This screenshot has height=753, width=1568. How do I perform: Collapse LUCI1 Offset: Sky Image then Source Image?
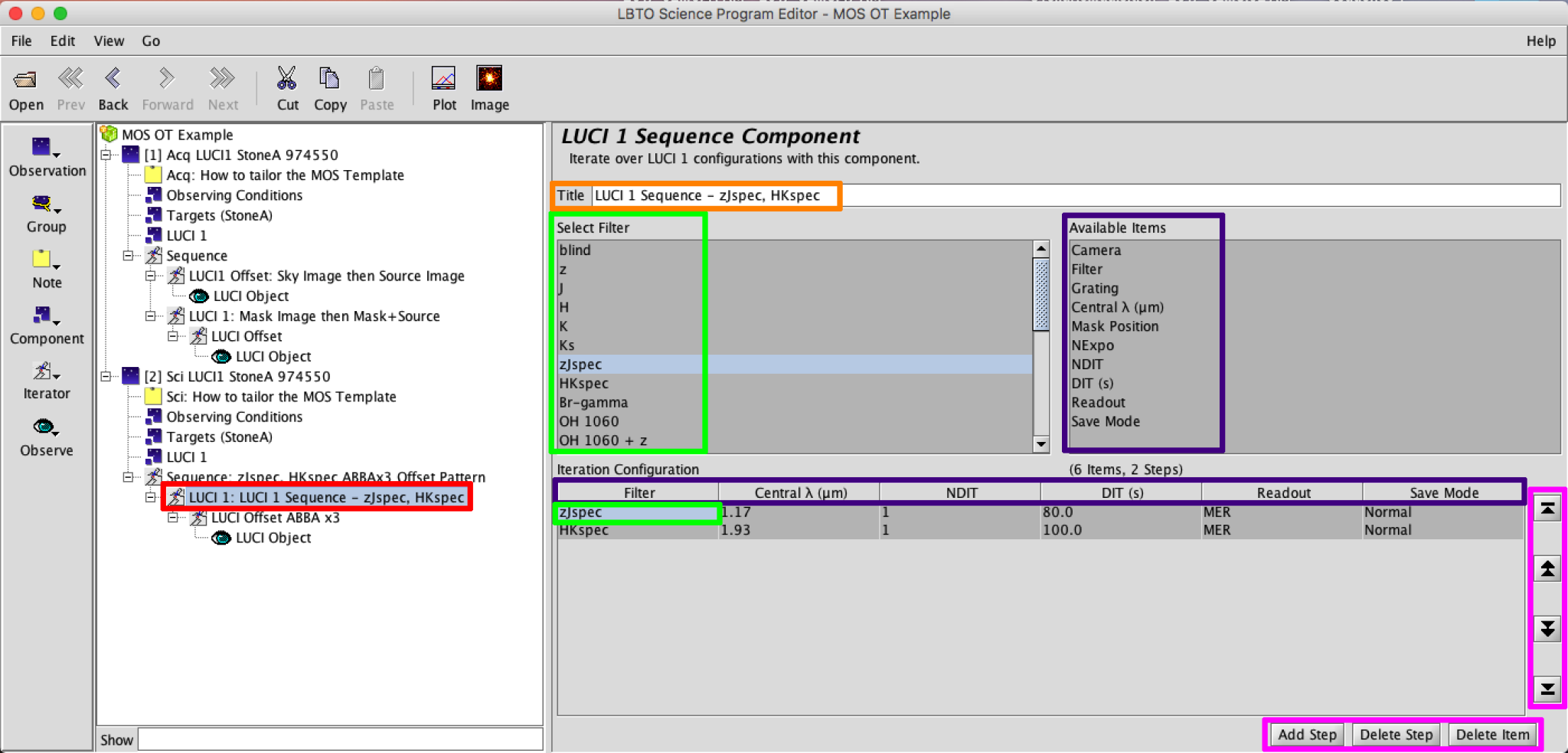151,276
